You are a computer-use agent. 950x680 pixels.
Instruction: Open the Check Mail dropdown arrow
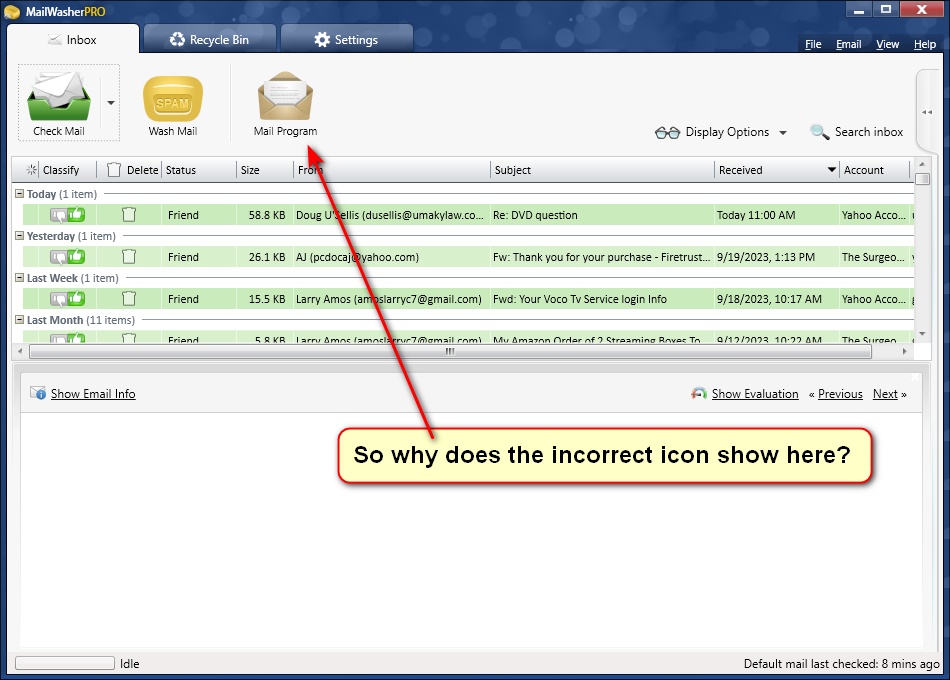click(x=111, y=103)
